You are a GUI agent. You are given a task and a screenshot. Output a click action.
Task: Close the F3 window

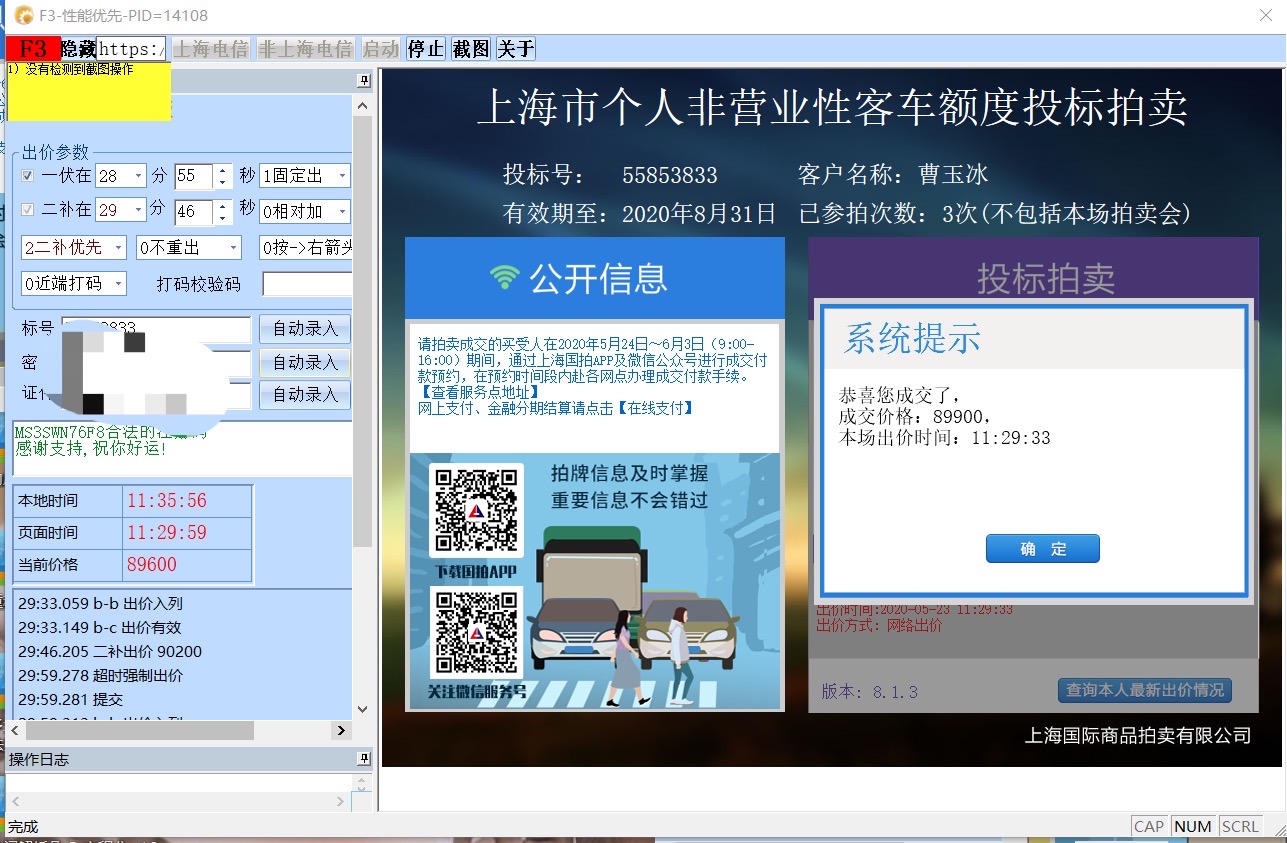tap(1264, 16)
